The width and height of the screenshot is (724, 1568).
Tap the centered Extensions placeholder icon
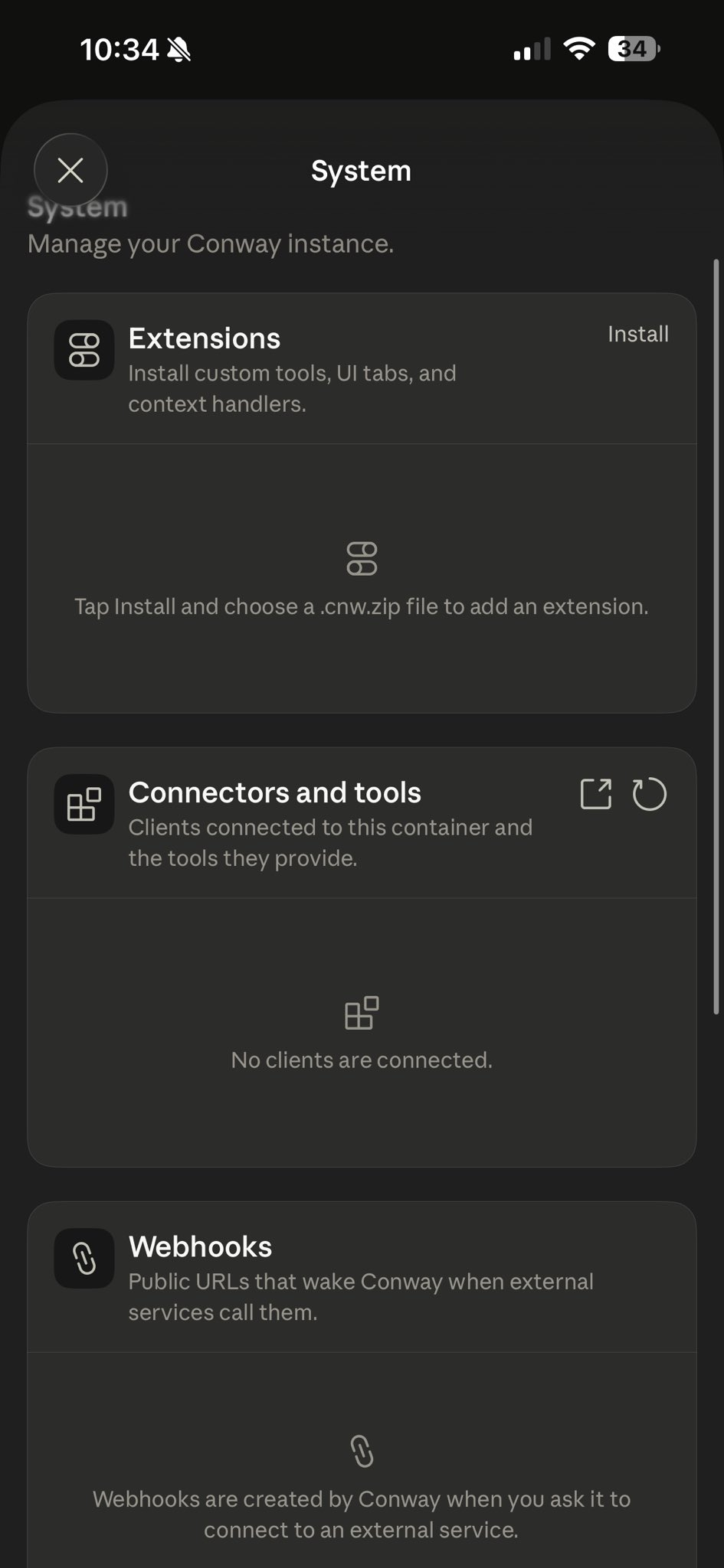362,558
